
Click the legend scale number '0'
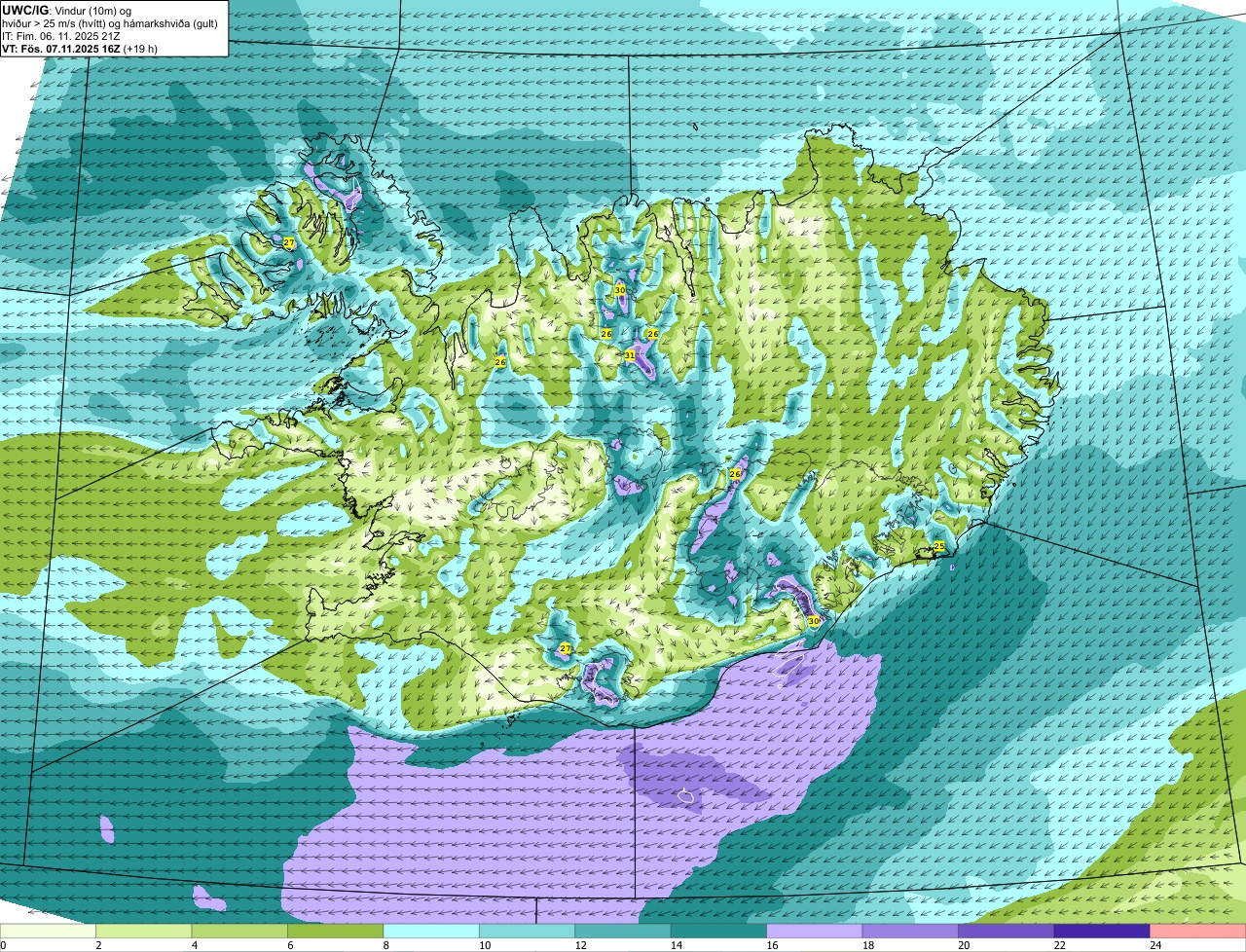(4, 945)
